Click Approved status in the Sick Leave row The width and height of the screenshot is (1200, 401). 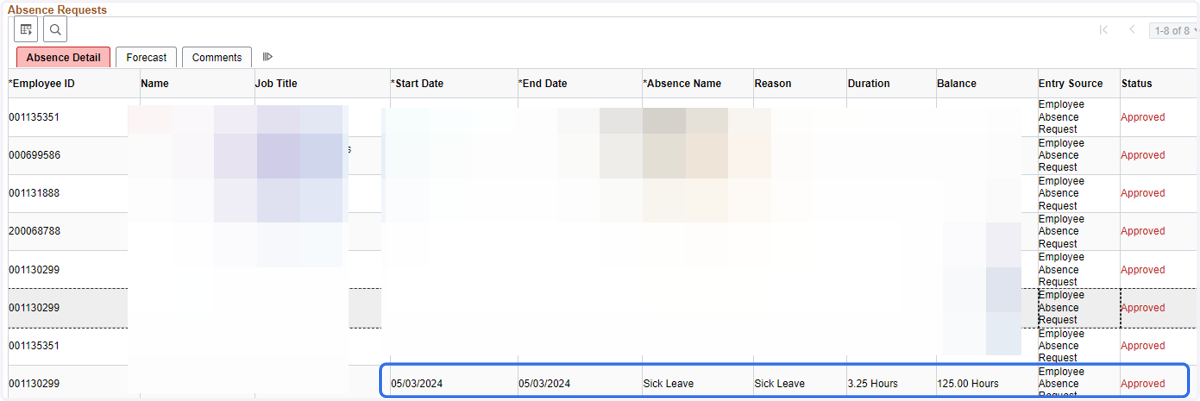(1143, 383)
